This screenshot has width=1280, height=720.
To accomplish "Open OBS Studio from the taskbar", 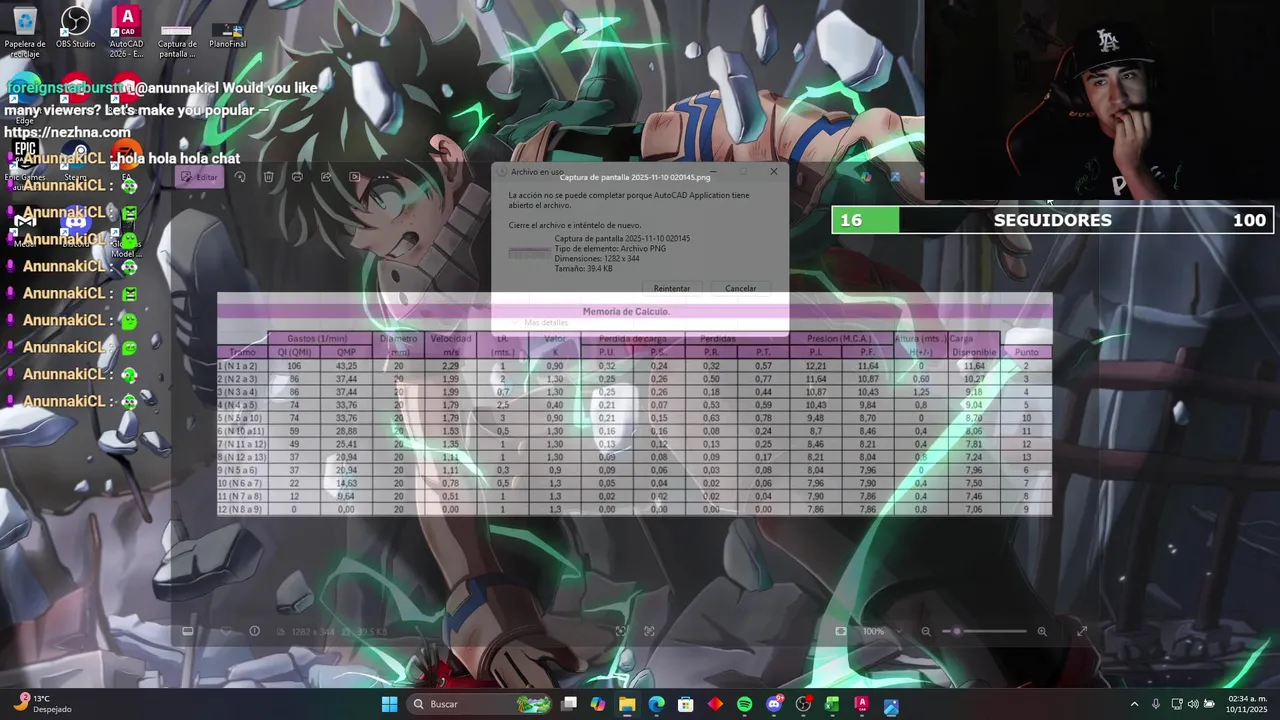I will [x=803, y=704].
